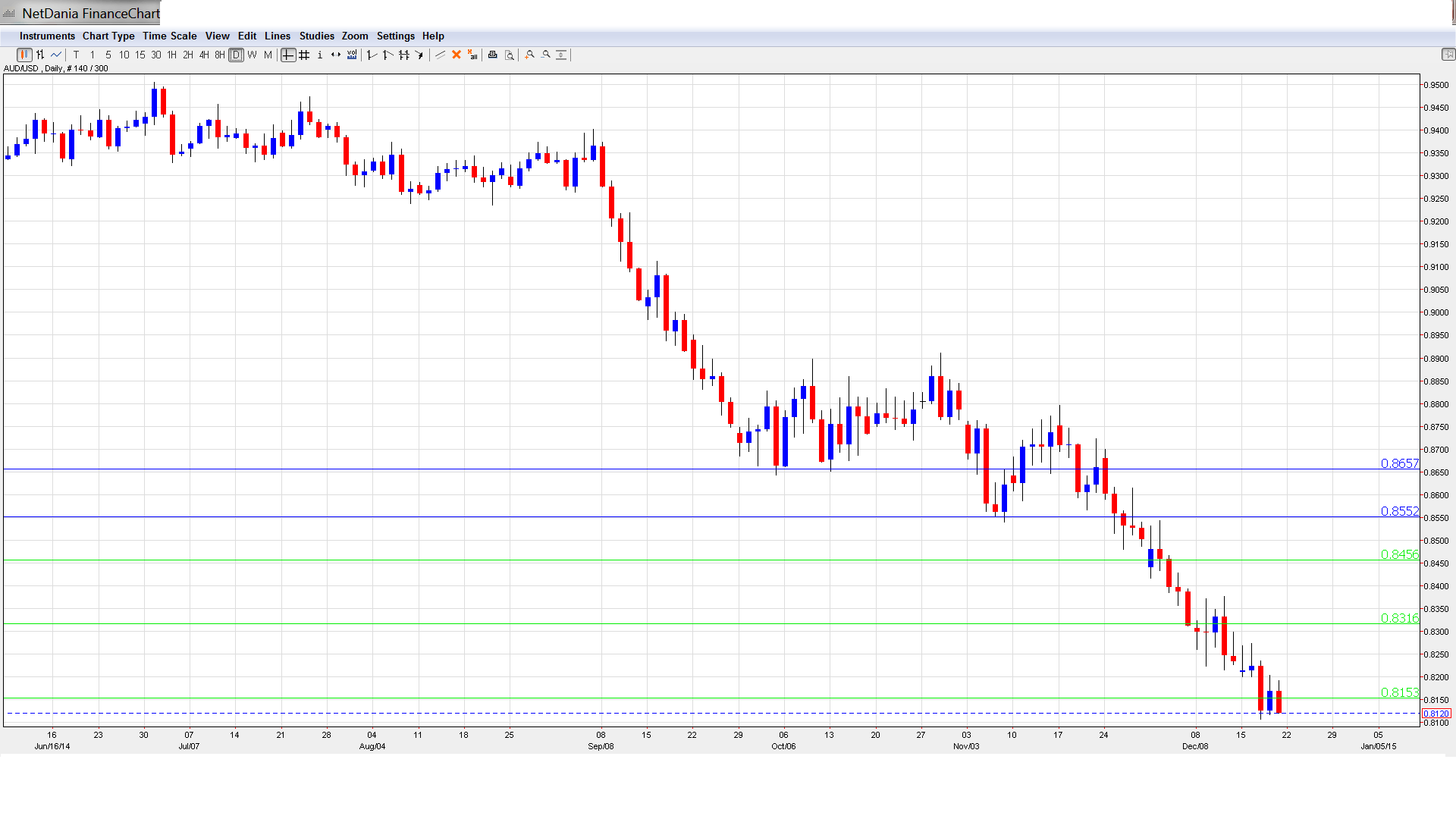Viewport: 1456px width, 819px height.
Task: Switch to 5 minute time scale
Action: click(x=108, y=55)
